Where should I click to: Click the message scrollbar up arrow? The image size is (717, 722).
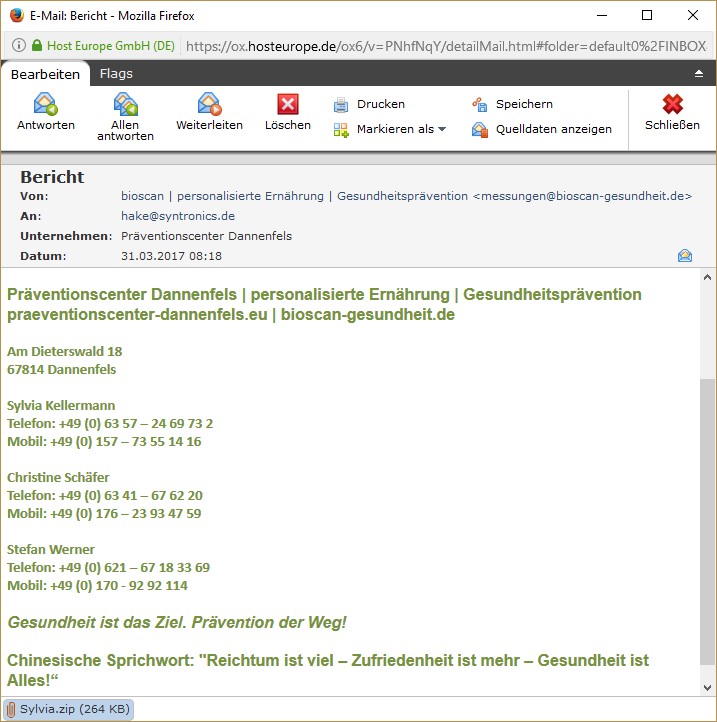point(708,277)
